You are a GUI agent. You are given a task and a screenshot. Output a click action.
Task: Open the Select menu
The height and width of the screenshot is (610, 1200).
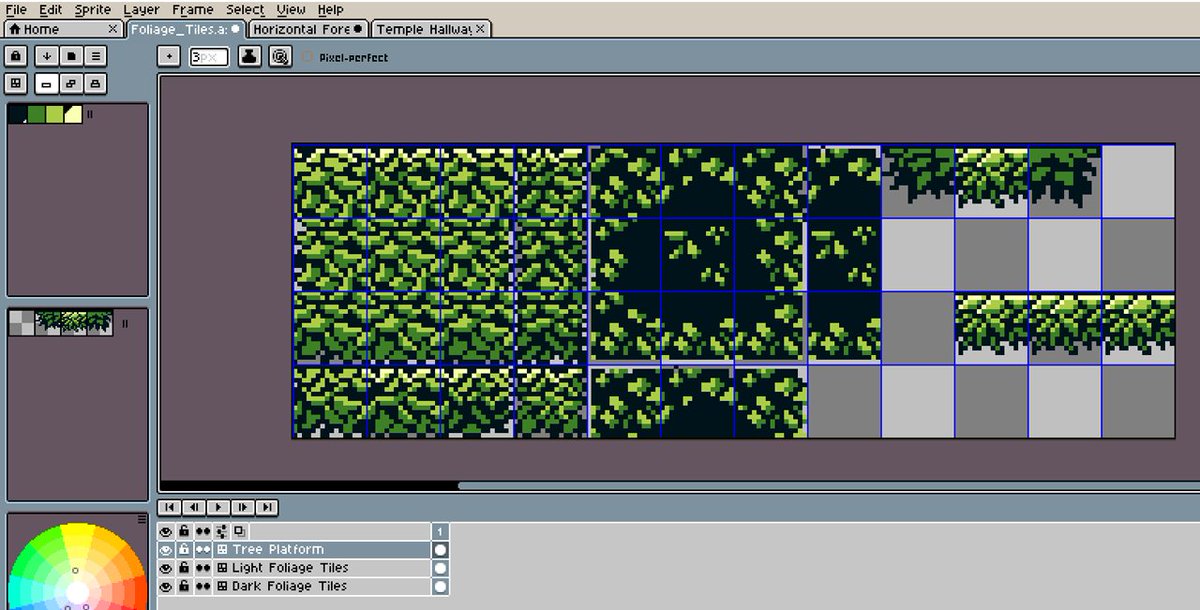245,9
